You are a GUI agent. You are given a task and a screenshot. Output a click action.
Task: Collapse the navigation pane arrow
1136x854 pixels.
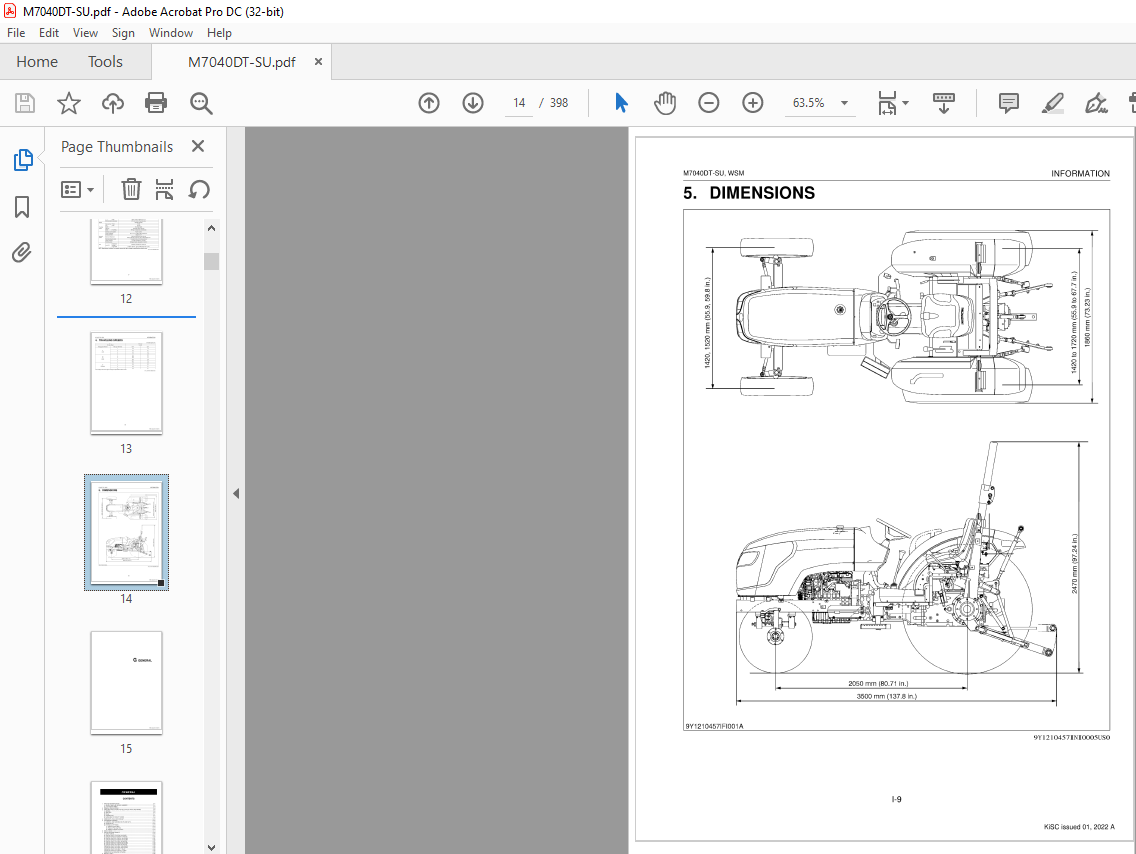[x=236, y=493]
